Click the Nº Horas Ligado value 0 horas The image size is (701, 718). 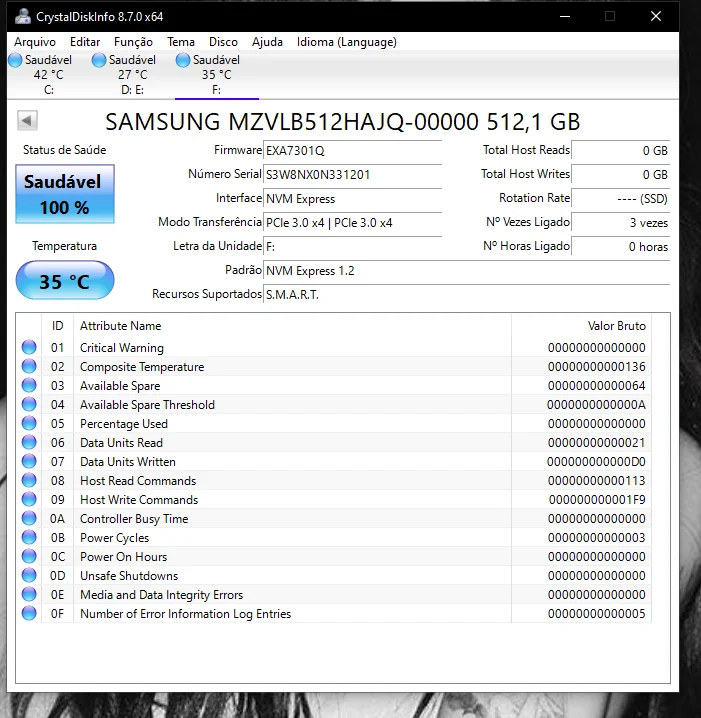click(621, 247)
